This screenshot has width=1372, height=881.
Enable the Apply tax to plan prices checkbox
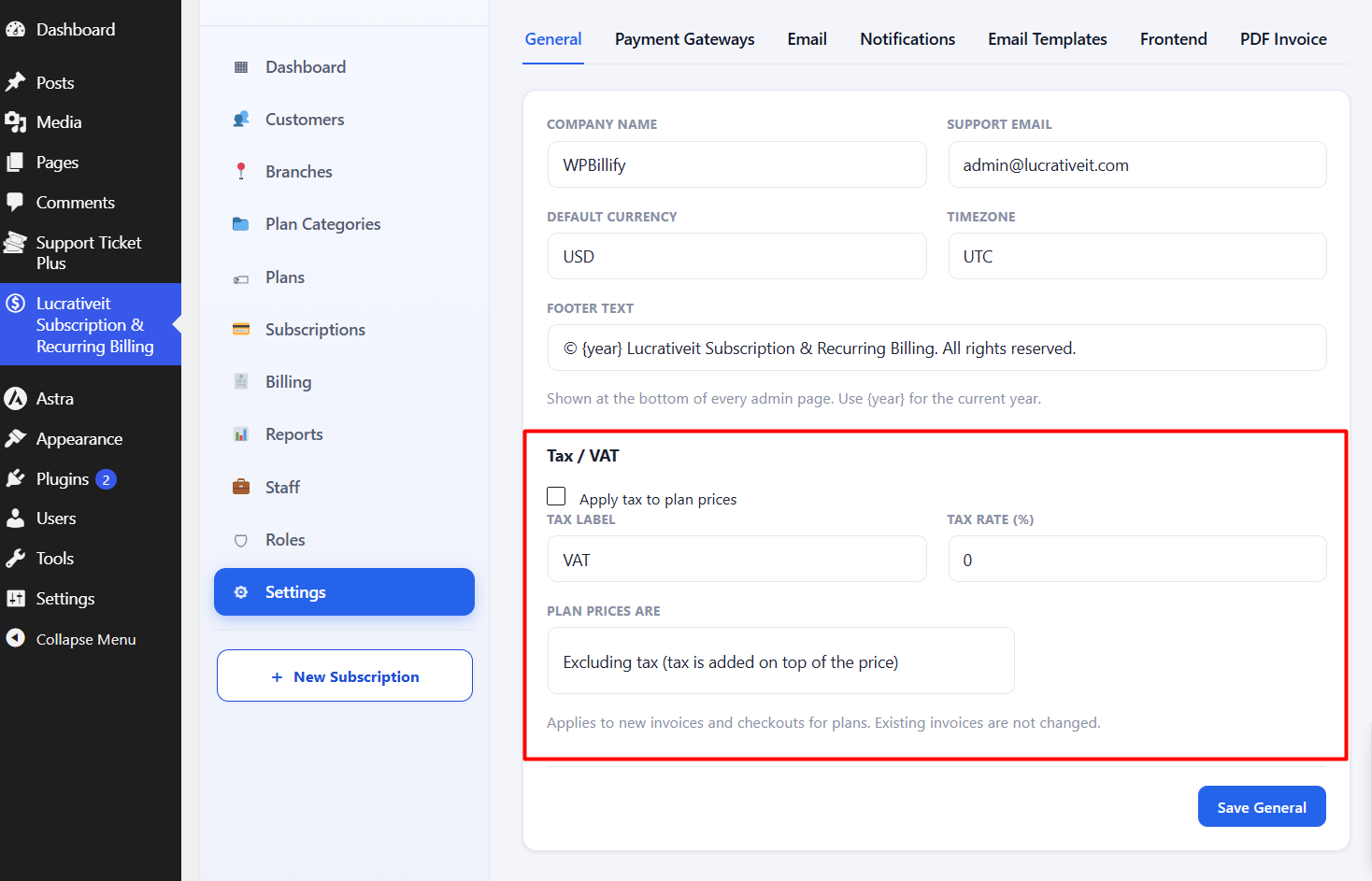click(x=556, y=496)
